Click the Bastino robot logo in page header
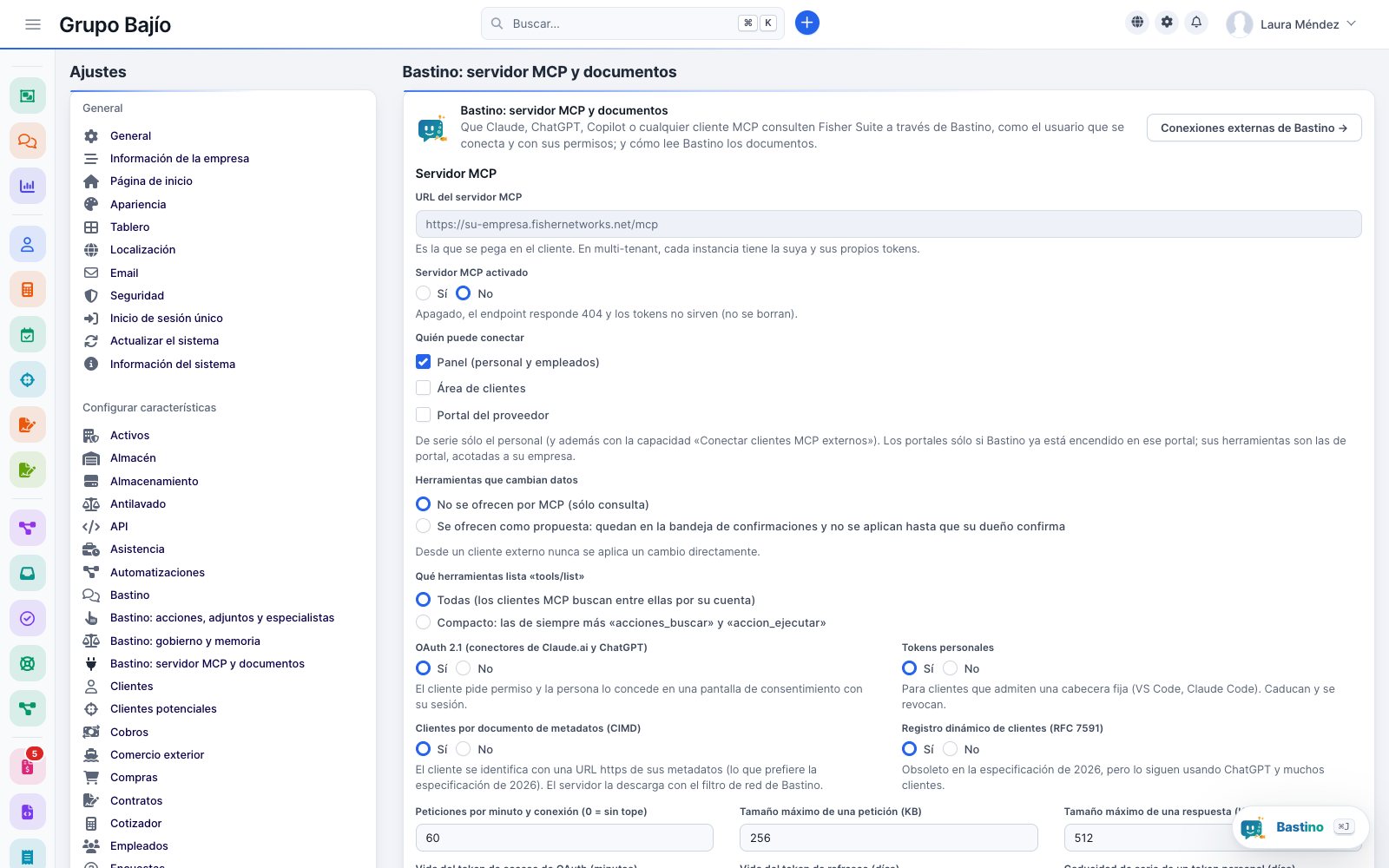 point(432,129)
